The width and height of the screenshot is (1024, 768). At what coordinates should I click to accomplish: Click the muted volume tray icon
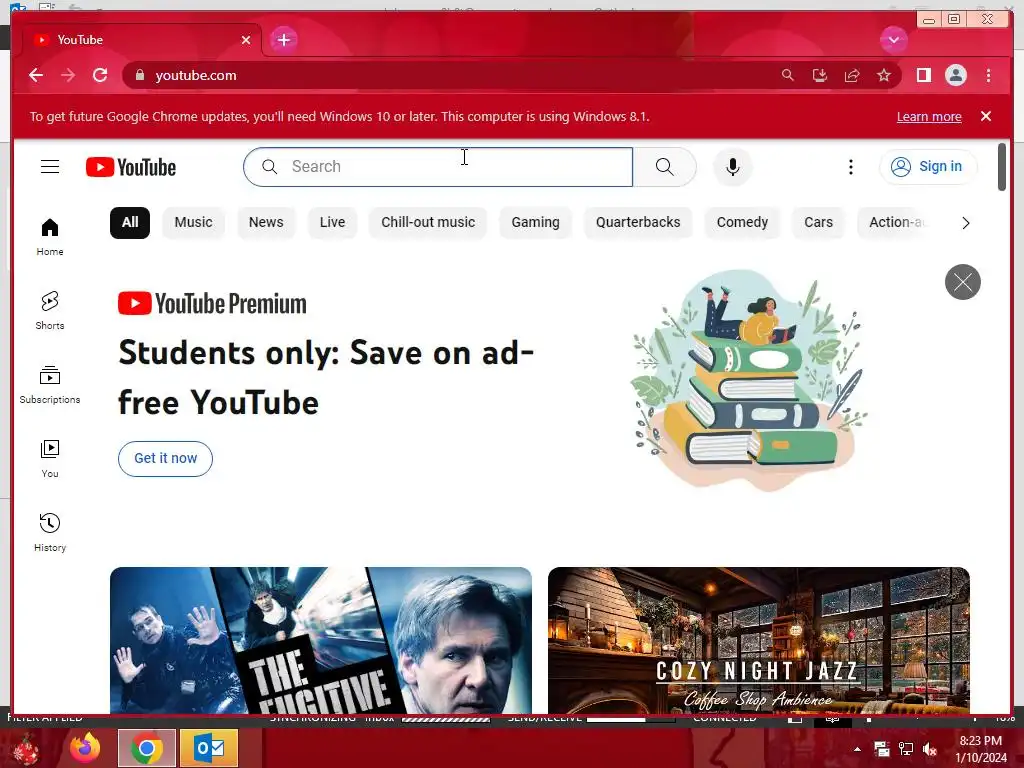[929, 749]
